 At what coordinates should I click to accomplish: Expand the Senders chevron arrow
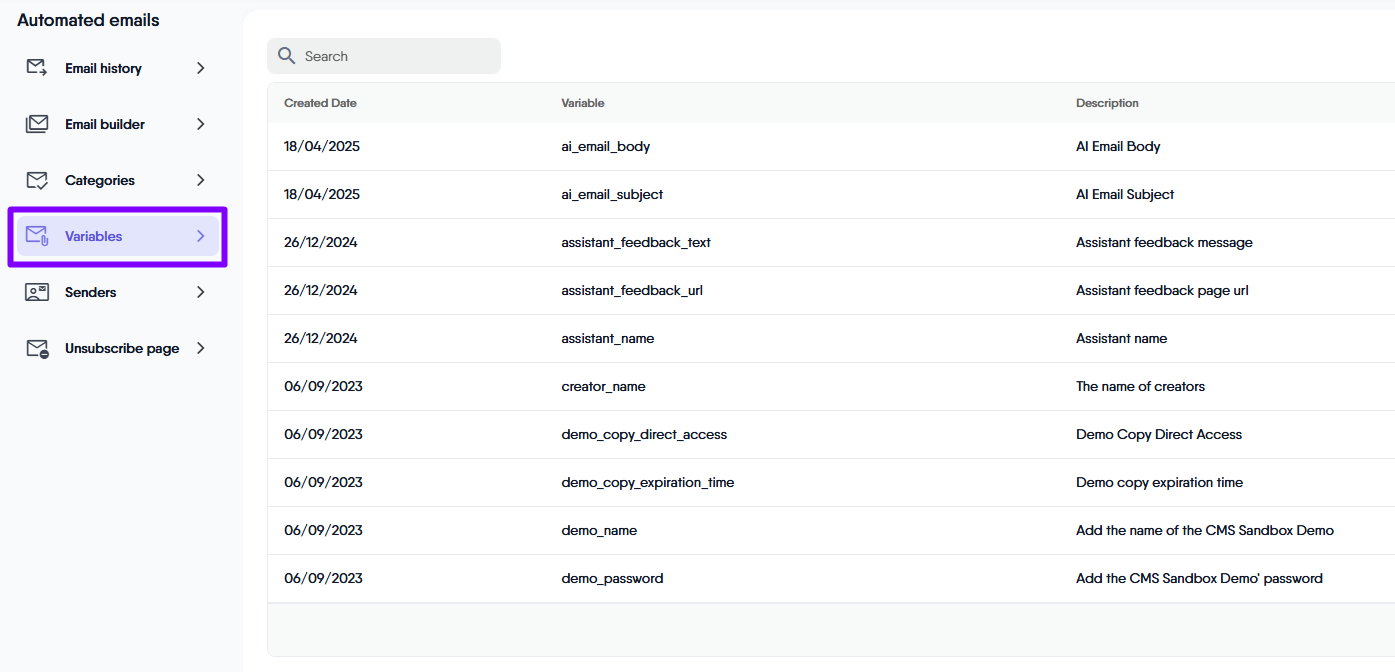coord(200,292)
